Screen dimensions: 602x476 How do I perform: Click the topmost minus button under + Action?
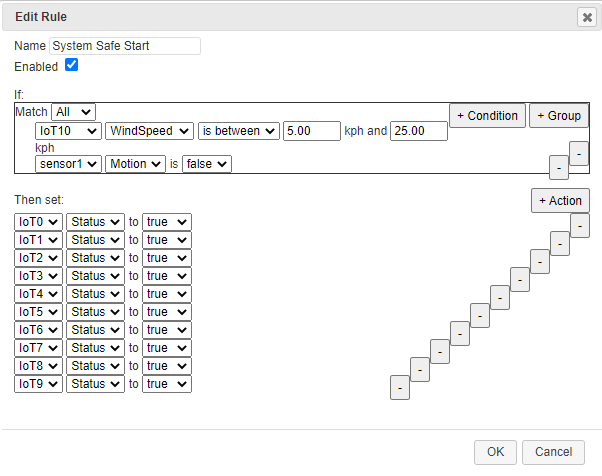(x=579, y=226)
